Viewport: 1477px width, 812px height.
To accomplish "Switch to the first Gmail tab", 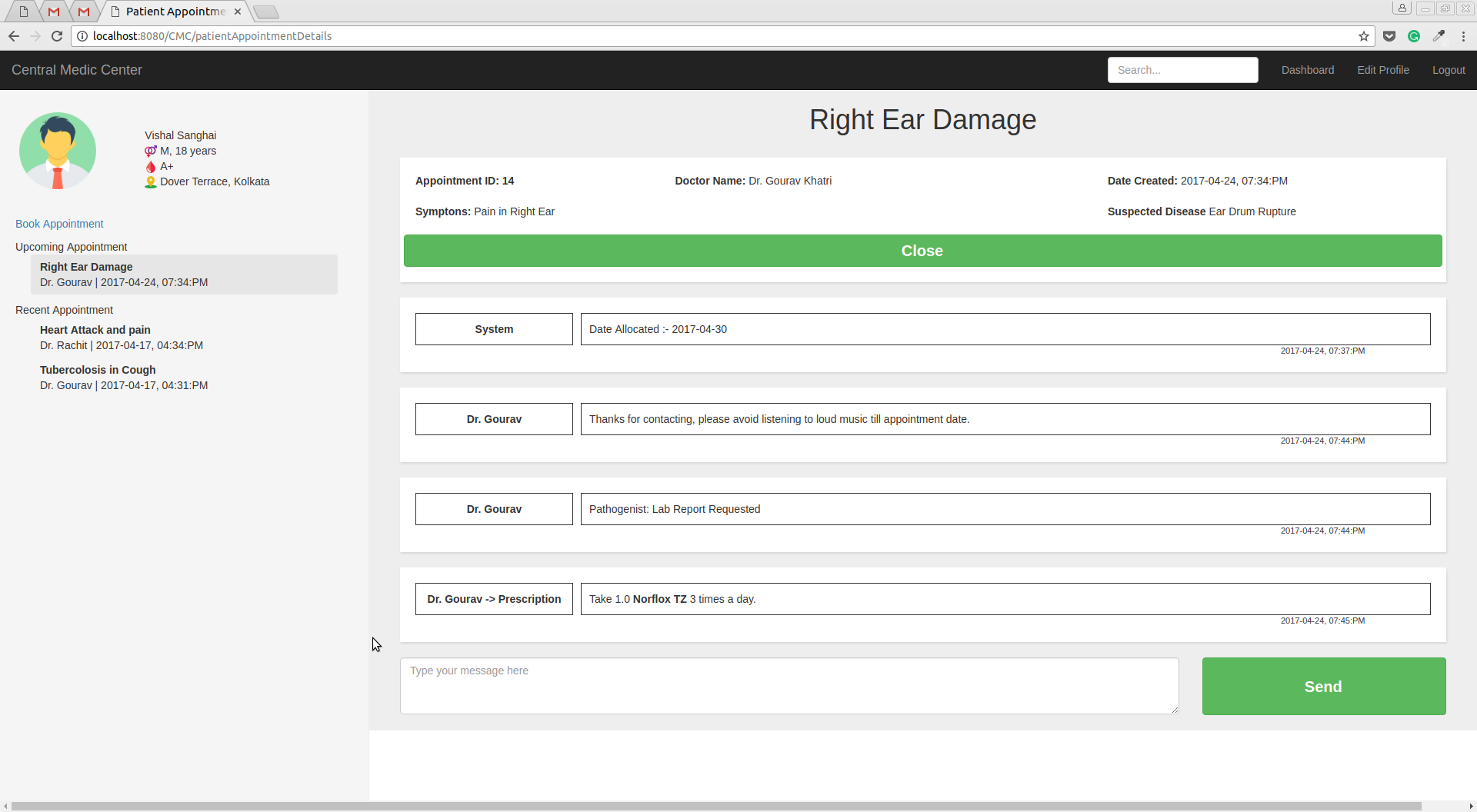I will pos(54,12).
